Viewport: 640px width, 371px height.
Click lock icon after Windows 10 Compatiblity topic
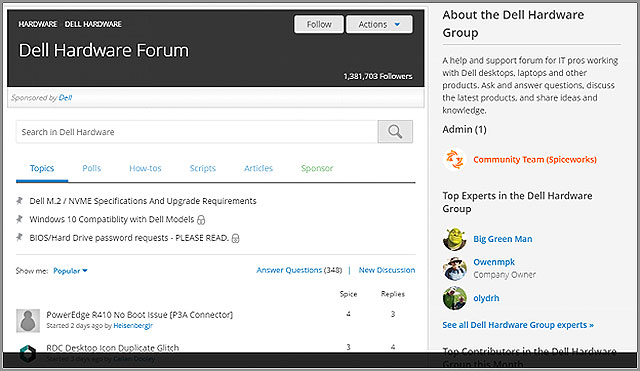(201, 220)
